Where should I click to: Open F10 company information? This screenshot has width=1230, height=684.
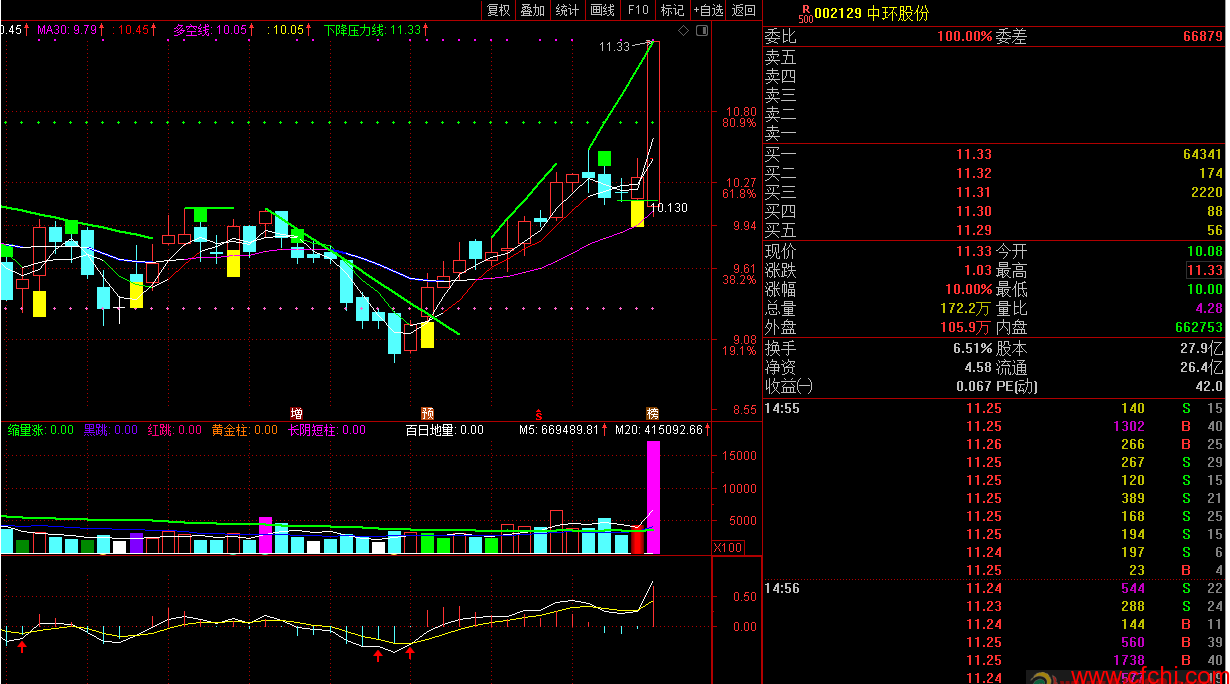(x=637, y=10)
